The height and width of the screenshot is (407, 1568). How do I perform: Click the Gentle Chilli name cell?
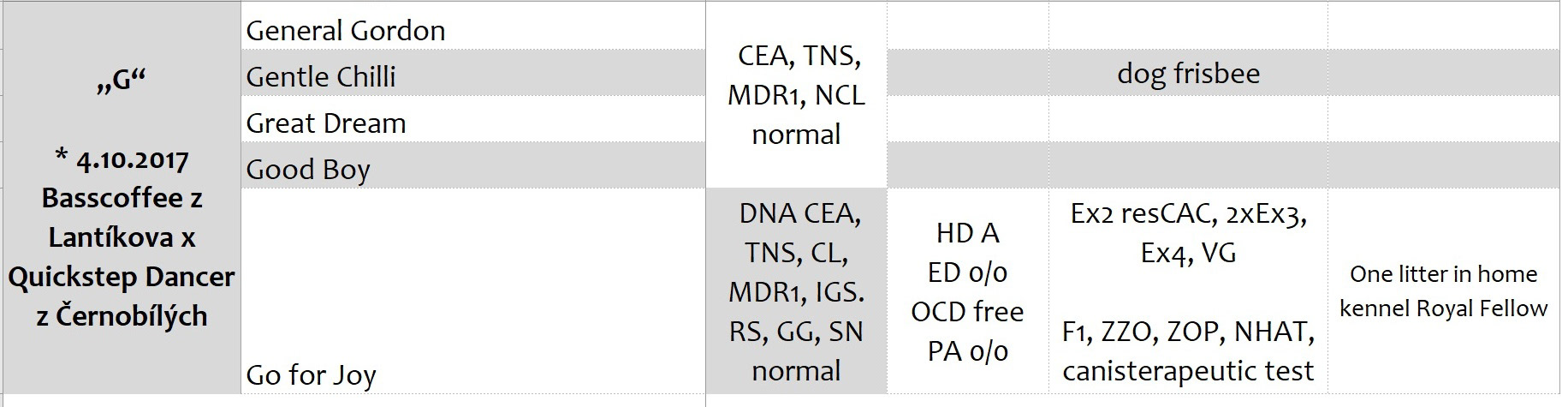pos(321,77)
